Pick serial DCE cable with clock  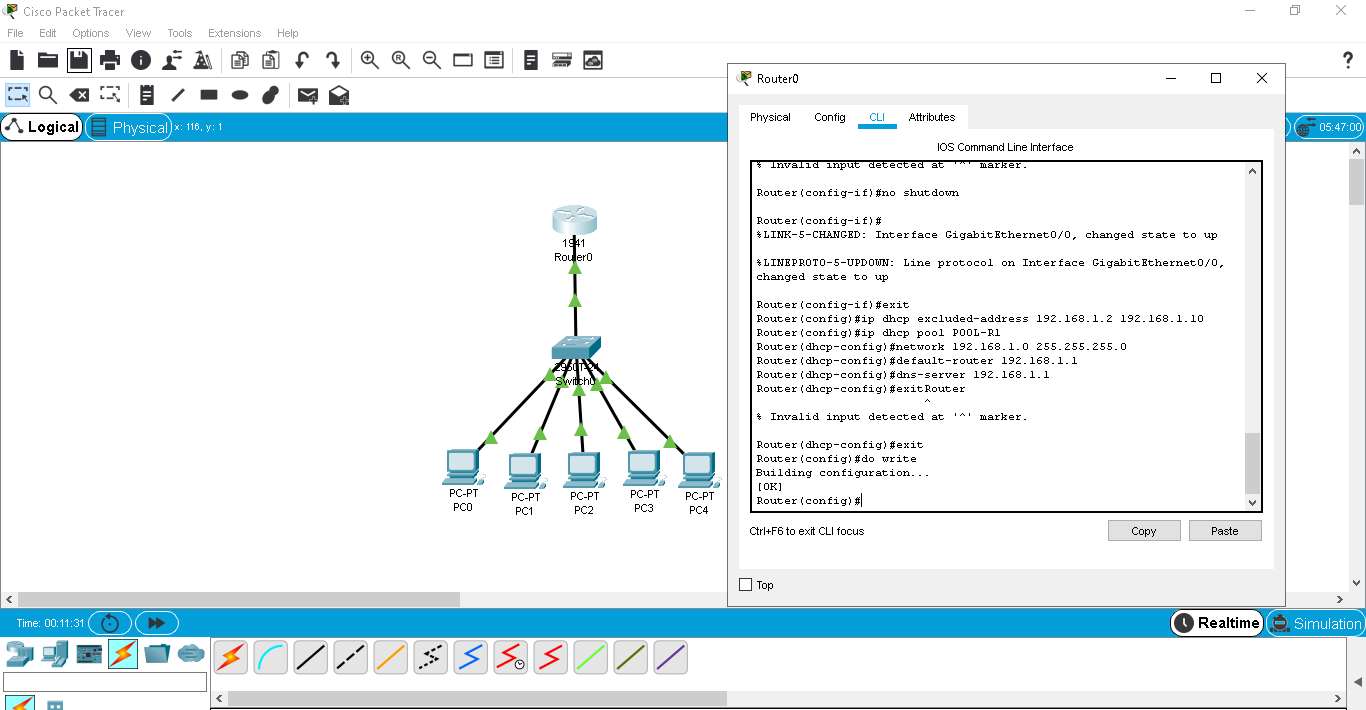tap(511, 657)
